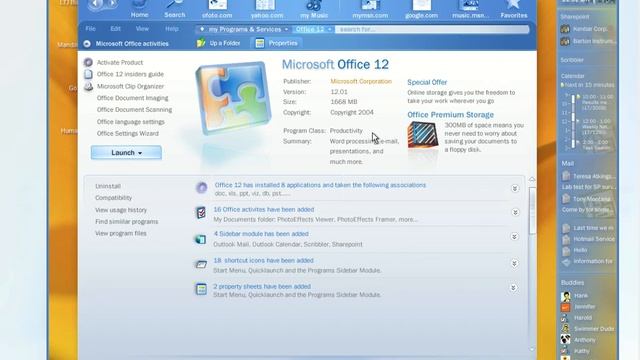Click in the search for field
Viewport: 640px width, 360px height.
pyautogui.click(x=432, y=29)
